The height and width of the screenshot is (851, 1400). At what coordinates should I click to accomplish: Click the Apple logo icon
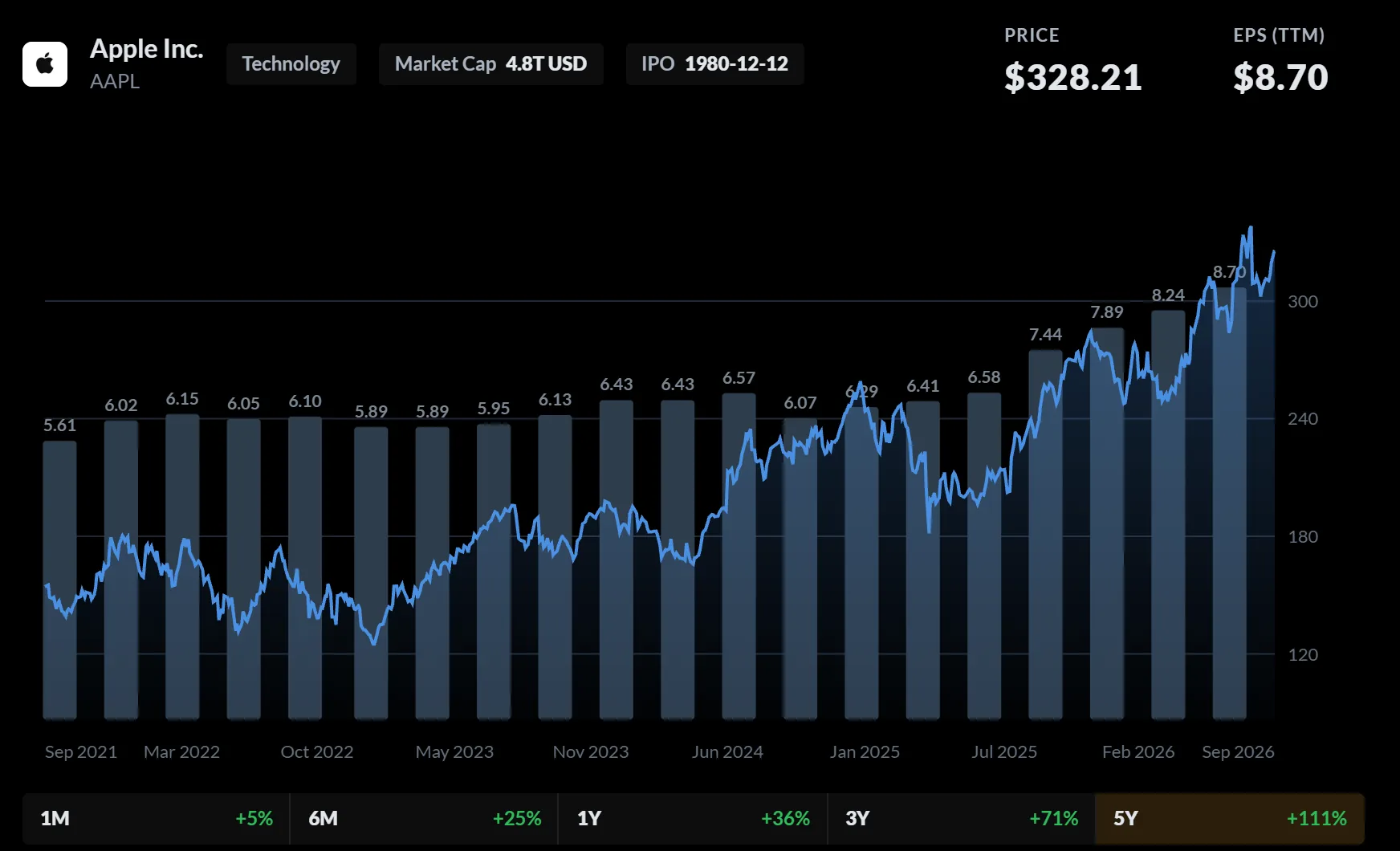[x=45, y=64]
